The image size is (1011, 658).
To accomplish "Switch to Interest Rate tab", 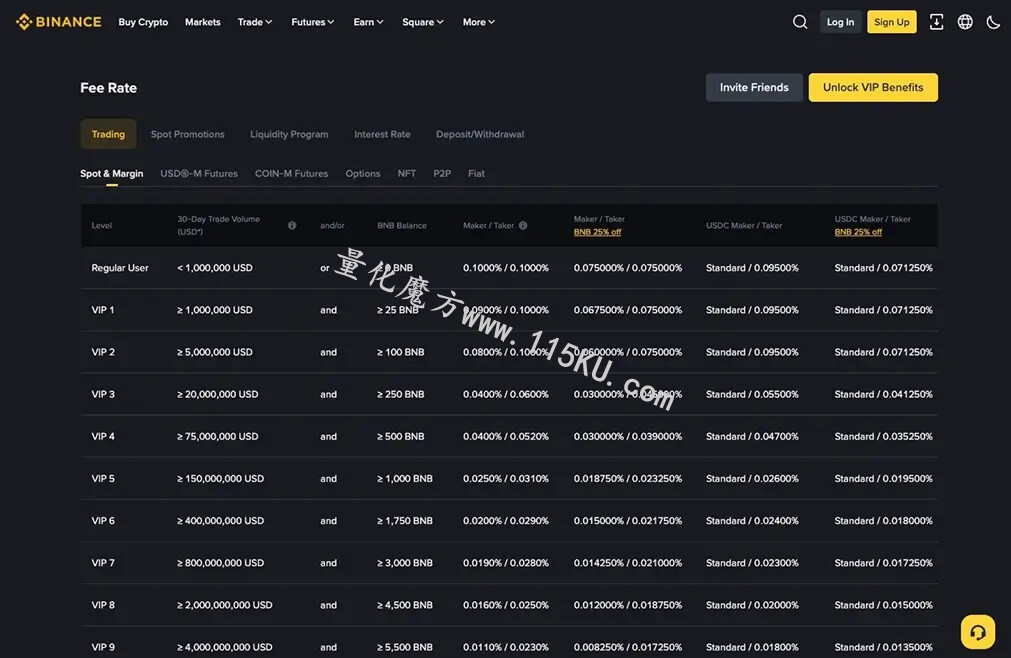I will tap(382, 134).
